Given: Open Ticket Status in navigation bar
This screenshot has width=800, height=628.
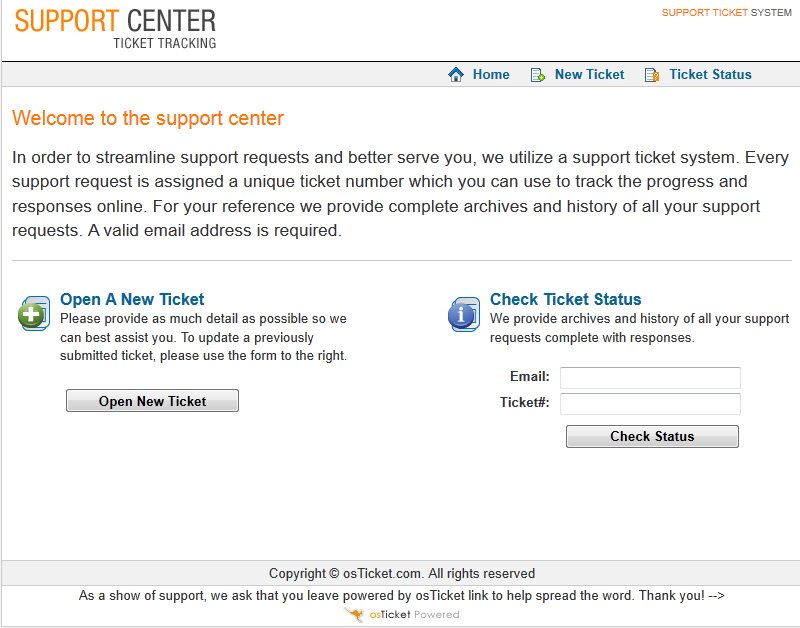Looking at the screenshot, I should (710, 75).
